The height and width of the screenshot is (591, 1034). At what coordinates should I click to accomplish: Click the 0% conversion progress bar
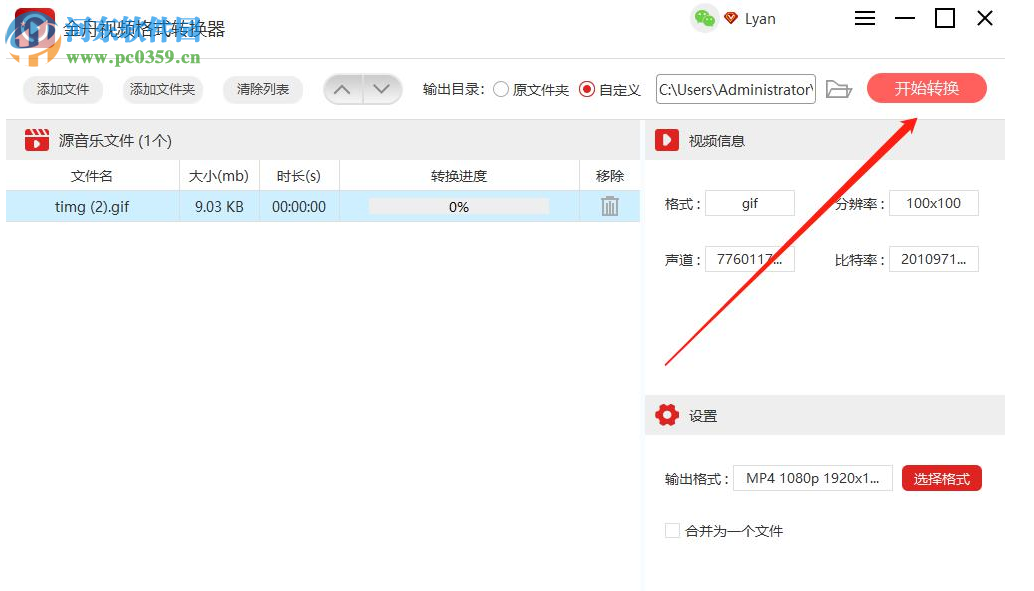458,207
